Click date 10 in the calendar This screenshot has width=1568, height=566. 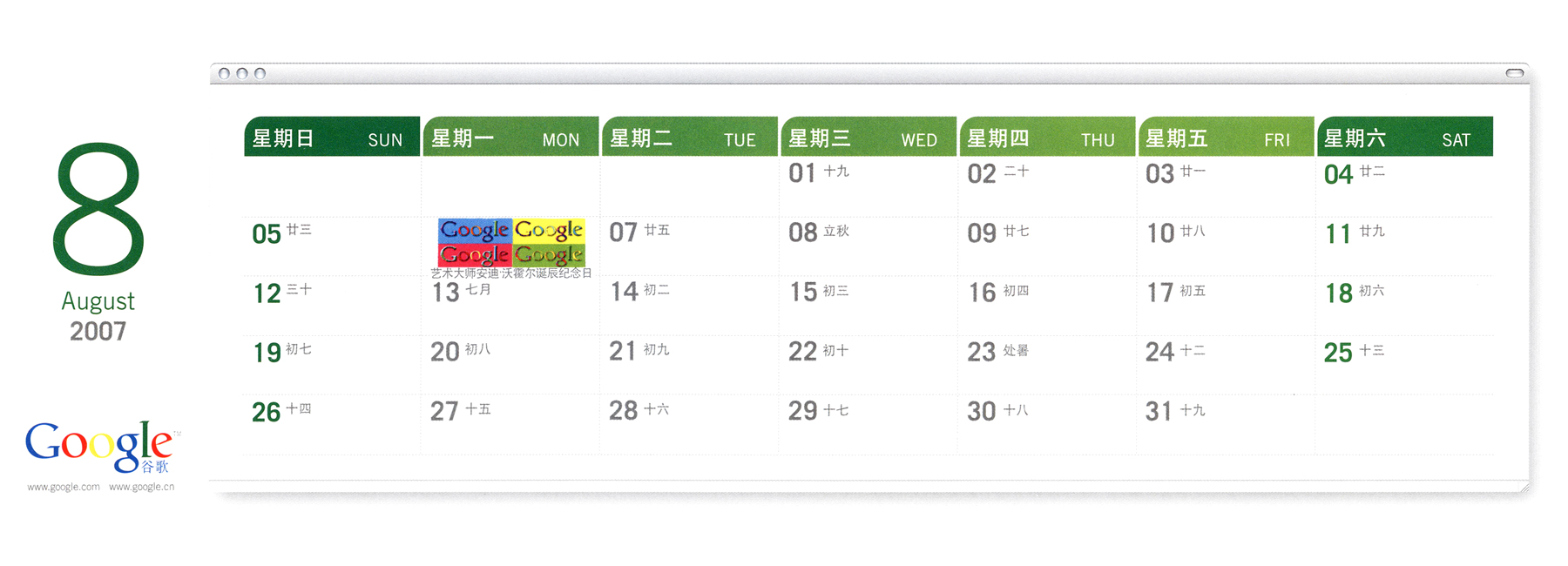click(1160, 233)
